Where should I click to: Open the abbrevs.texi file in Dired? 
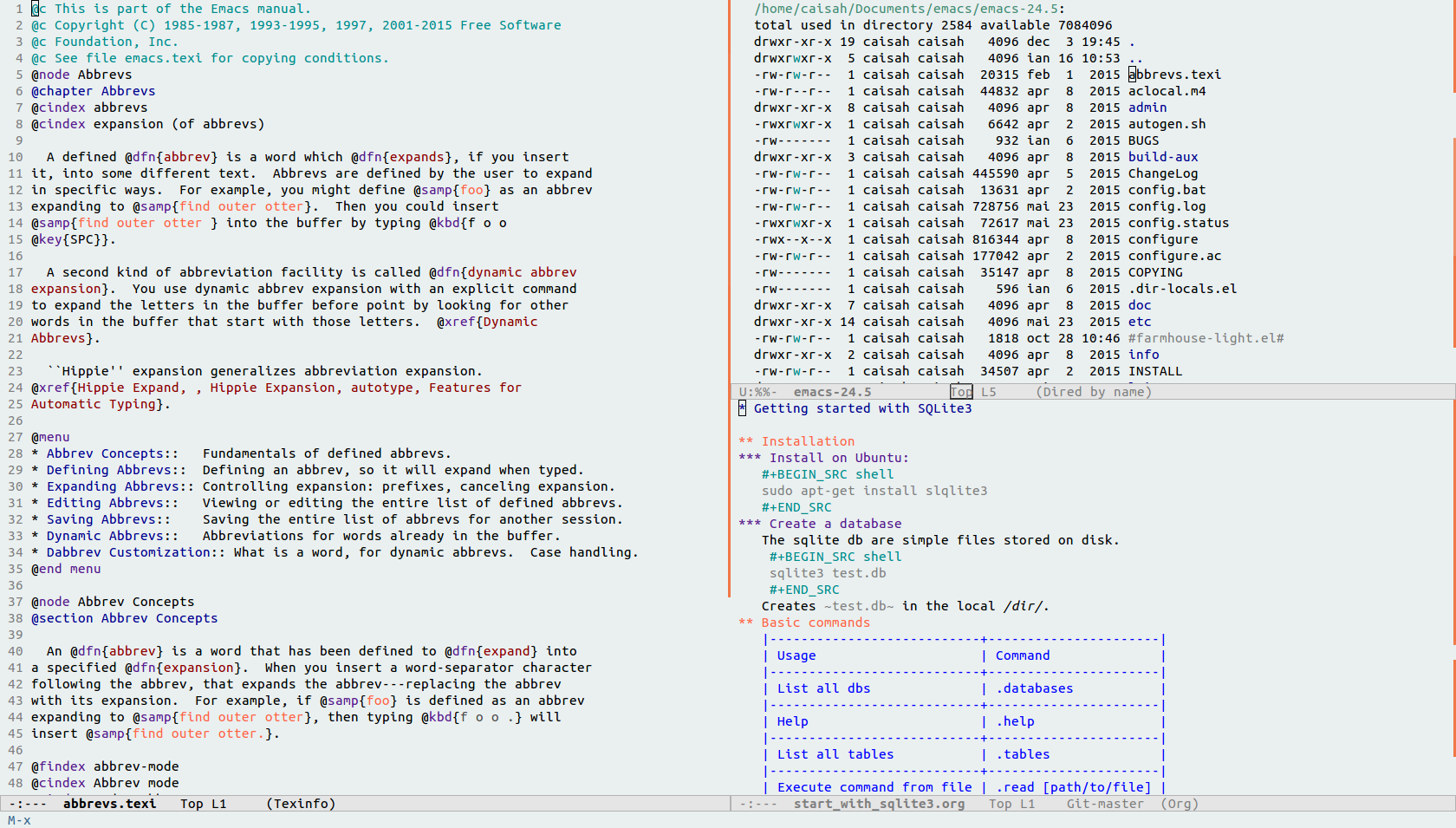(1174, 75)
